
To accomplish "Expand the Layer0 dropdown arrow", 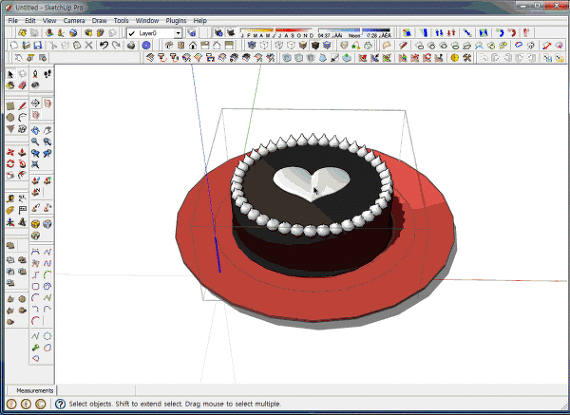I will [178, 33].
